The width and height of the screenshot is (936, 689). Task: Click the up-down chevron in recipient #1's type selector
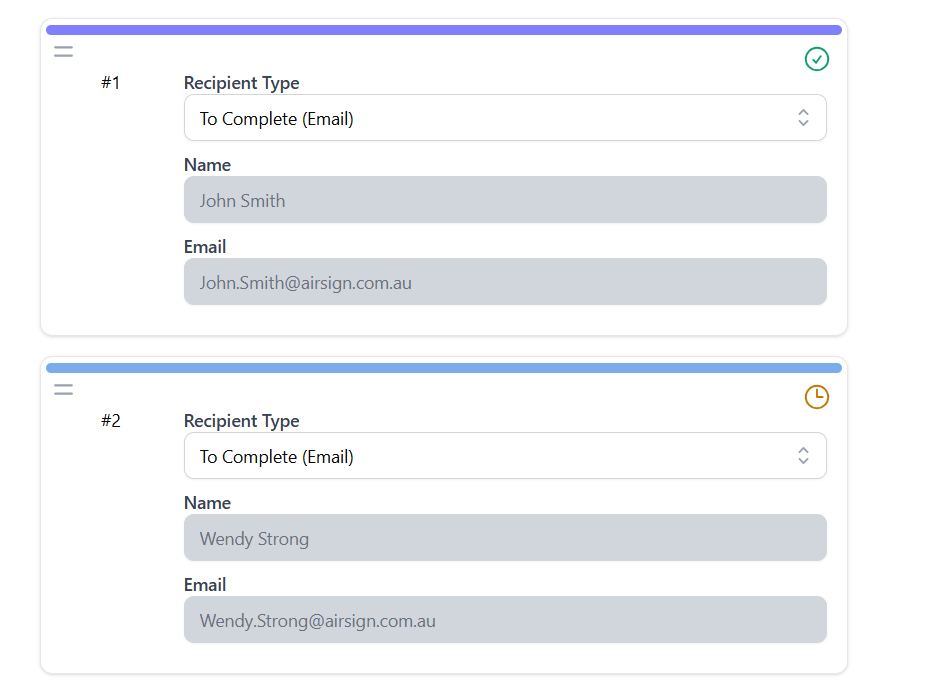(802, 118)
